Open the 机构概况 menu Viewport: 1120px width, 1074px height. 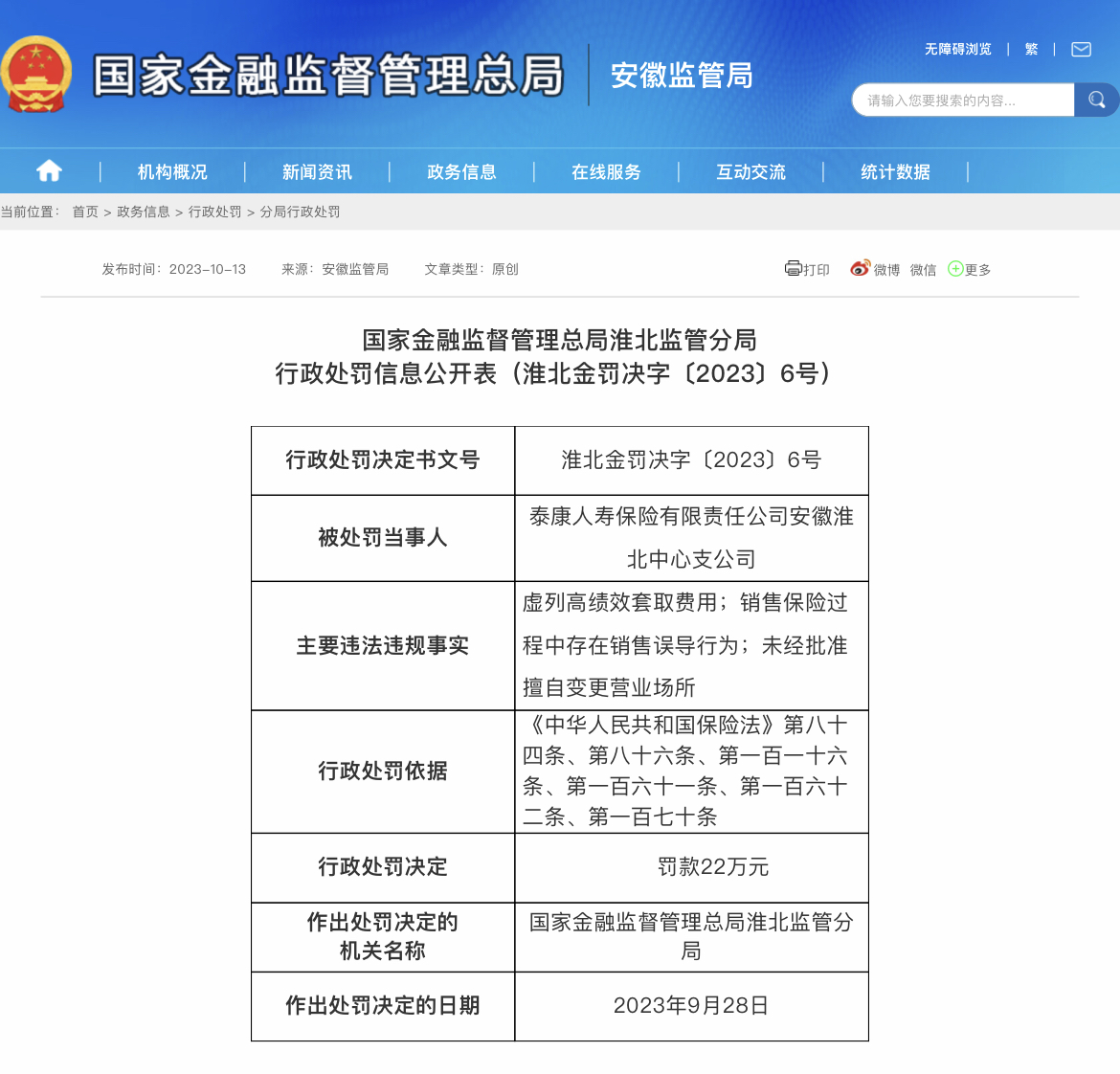pos(172,172)
